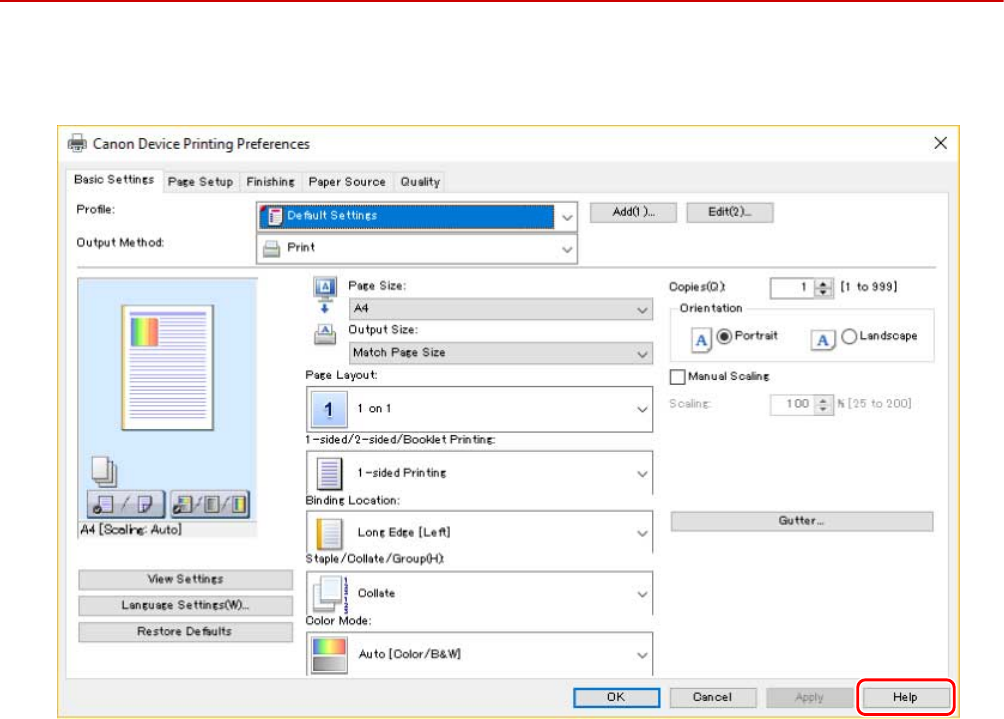Click the Add(1)... profile button
1004x719 pixels.
633,212
